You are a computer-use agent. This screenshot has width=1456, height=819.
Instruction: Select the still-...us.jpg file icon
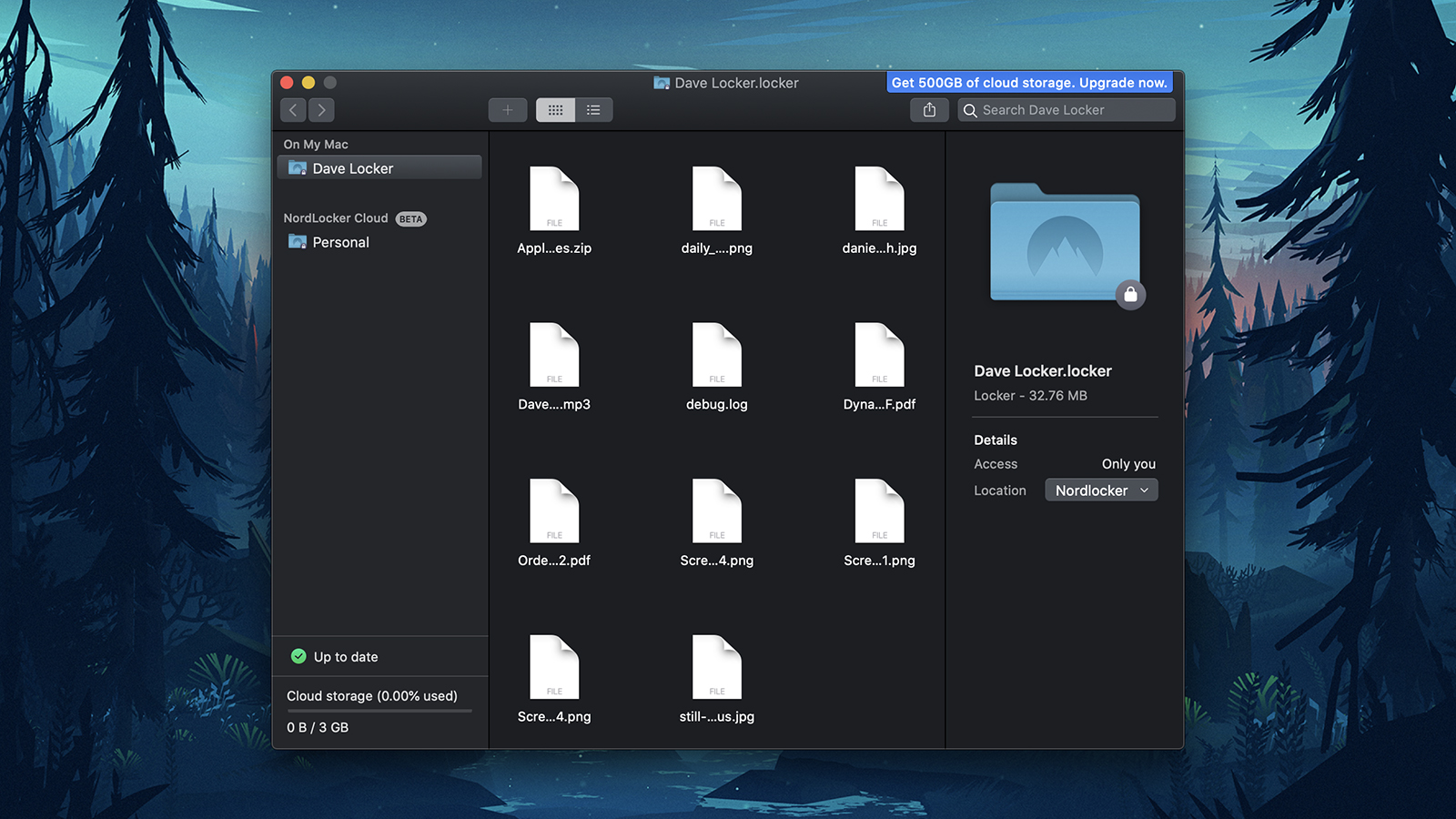pos(717,667)
